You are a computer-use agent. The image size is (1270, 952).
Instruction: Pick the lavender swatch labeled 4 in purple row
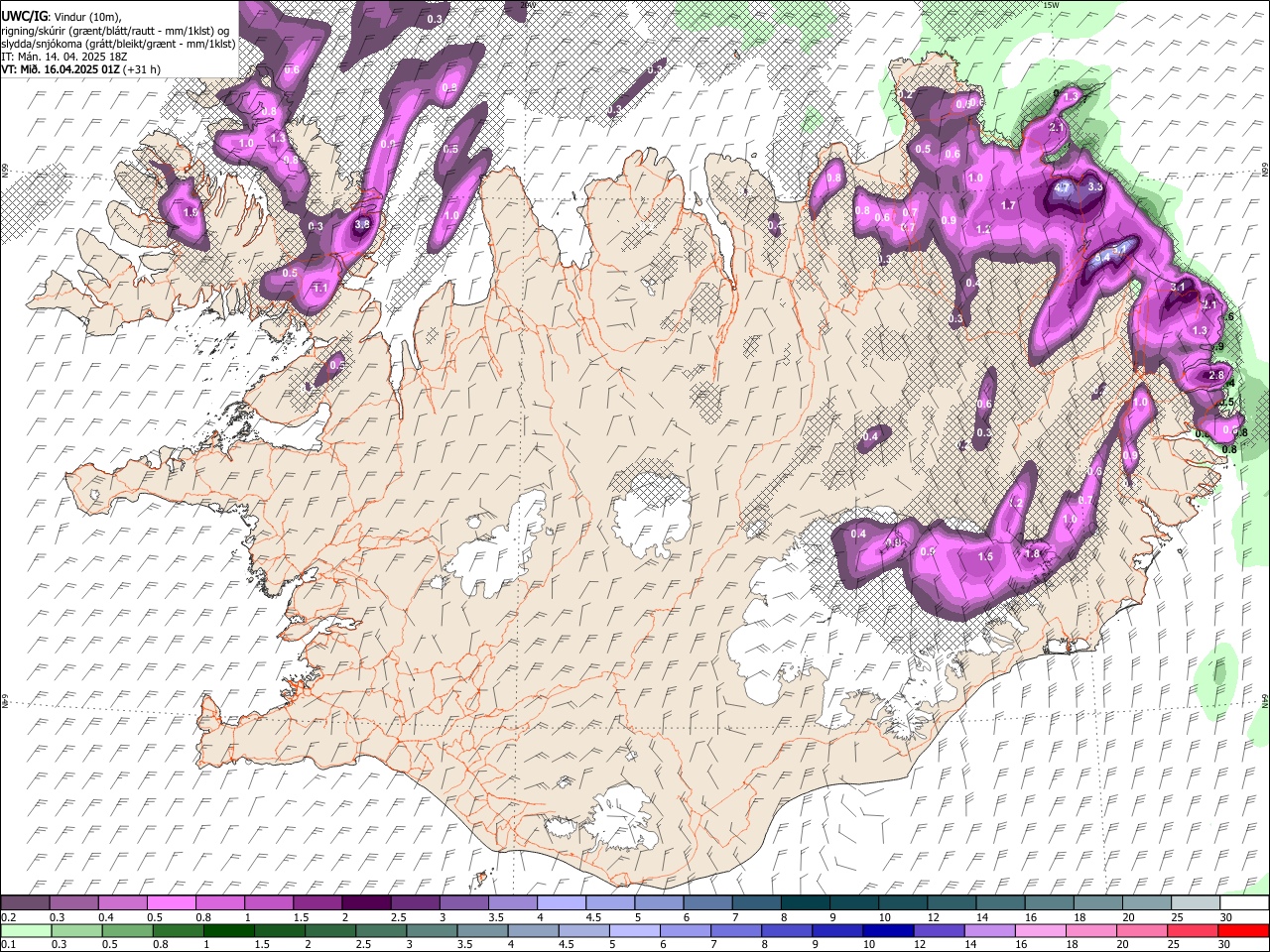coord(562,903)
